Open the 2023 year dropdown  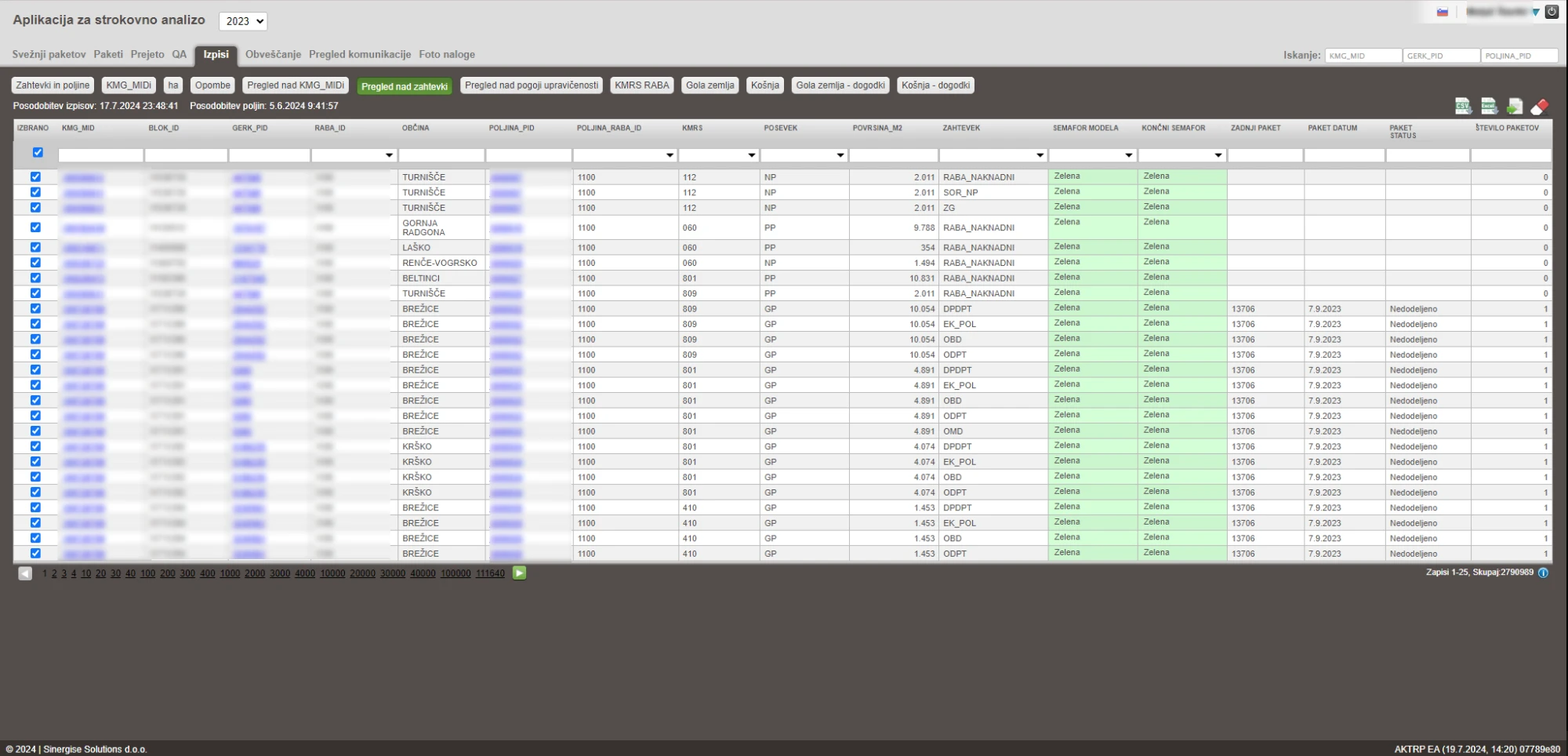[x=242, y=21]
